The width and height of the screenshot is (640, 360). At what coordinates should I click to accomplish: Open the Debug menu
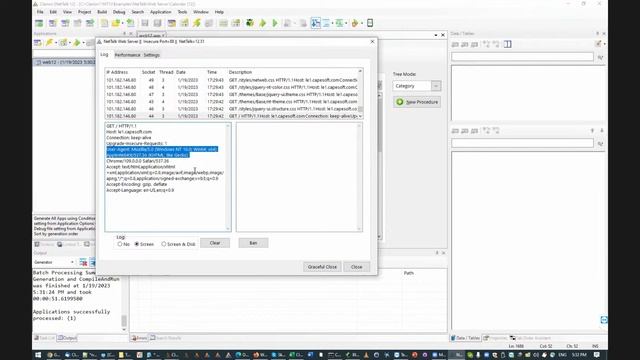(x=119, y=12)
